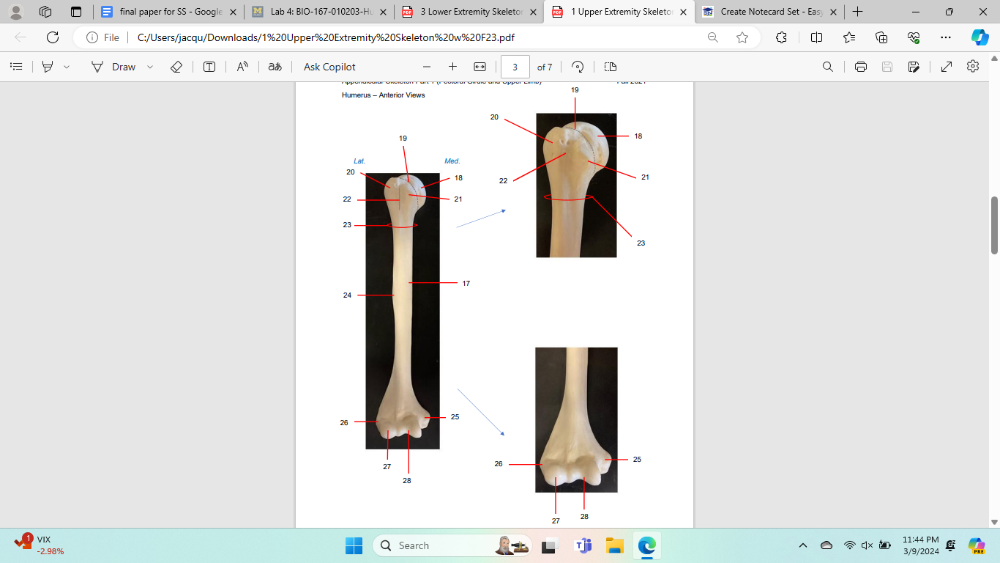Expand the Highlight tool dropdown arrow

point(67,67)
